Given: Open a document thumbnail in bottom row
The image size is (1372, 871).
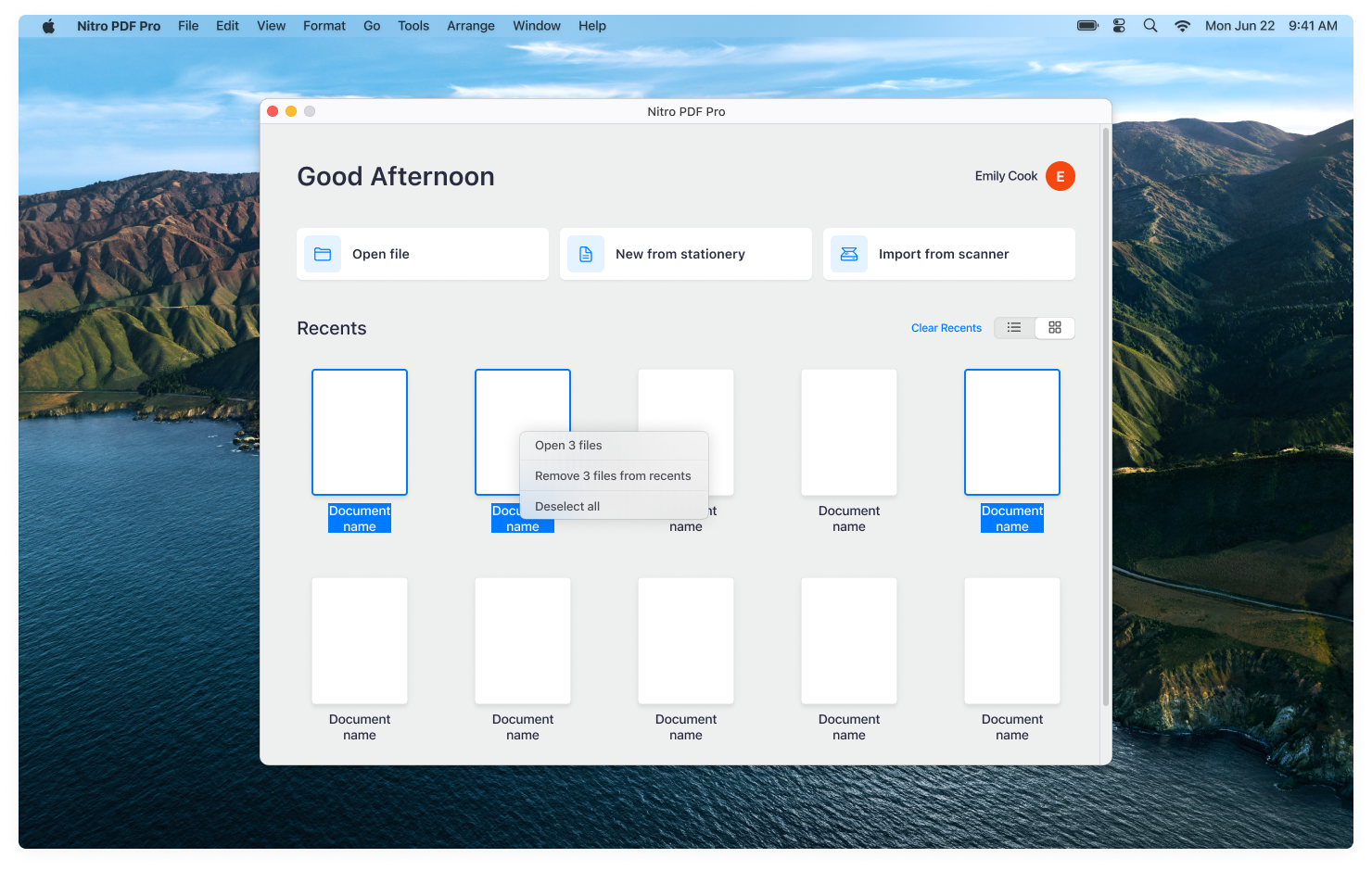Looking at the screenshot, I should pos(359,639).
